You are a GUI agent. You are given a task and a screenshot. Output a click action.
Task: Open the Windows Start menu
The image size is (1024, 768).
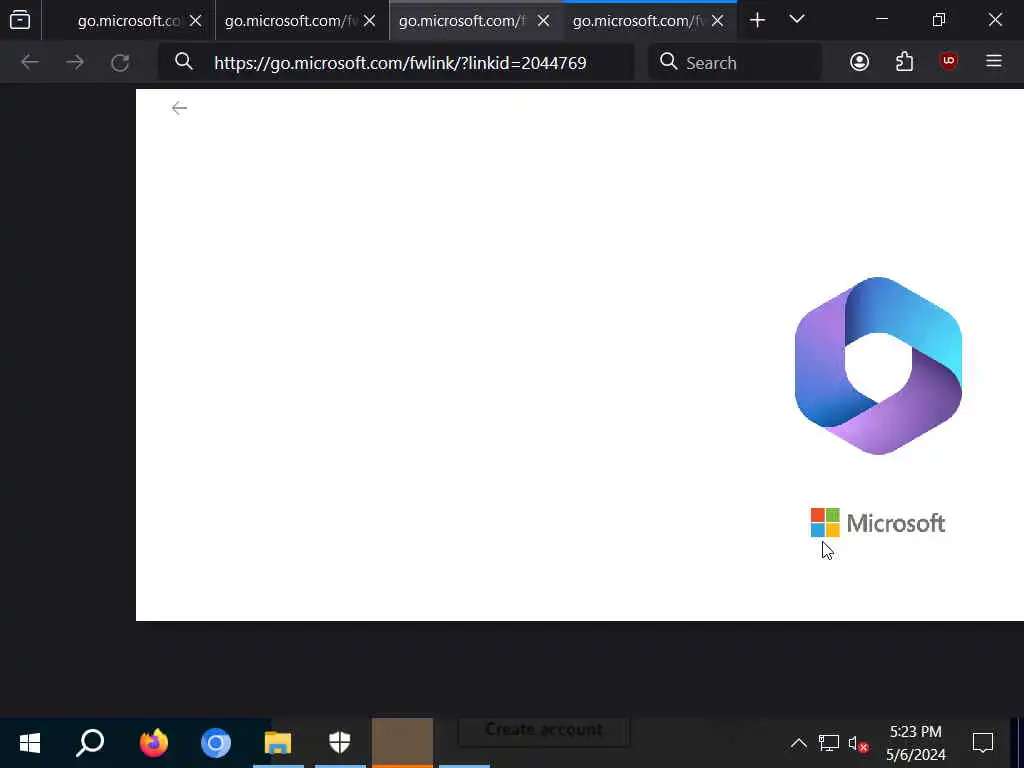[x=29, y=743]
